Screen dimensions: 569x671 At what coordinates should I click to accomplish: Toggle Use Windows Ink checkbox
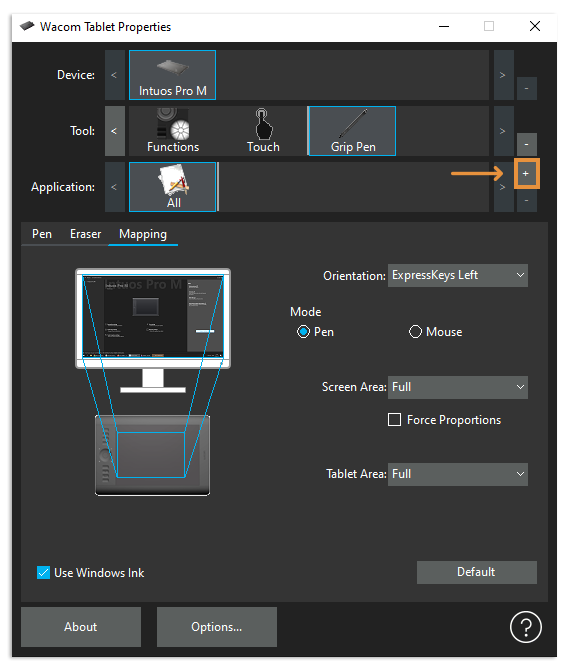pos(43,573)
